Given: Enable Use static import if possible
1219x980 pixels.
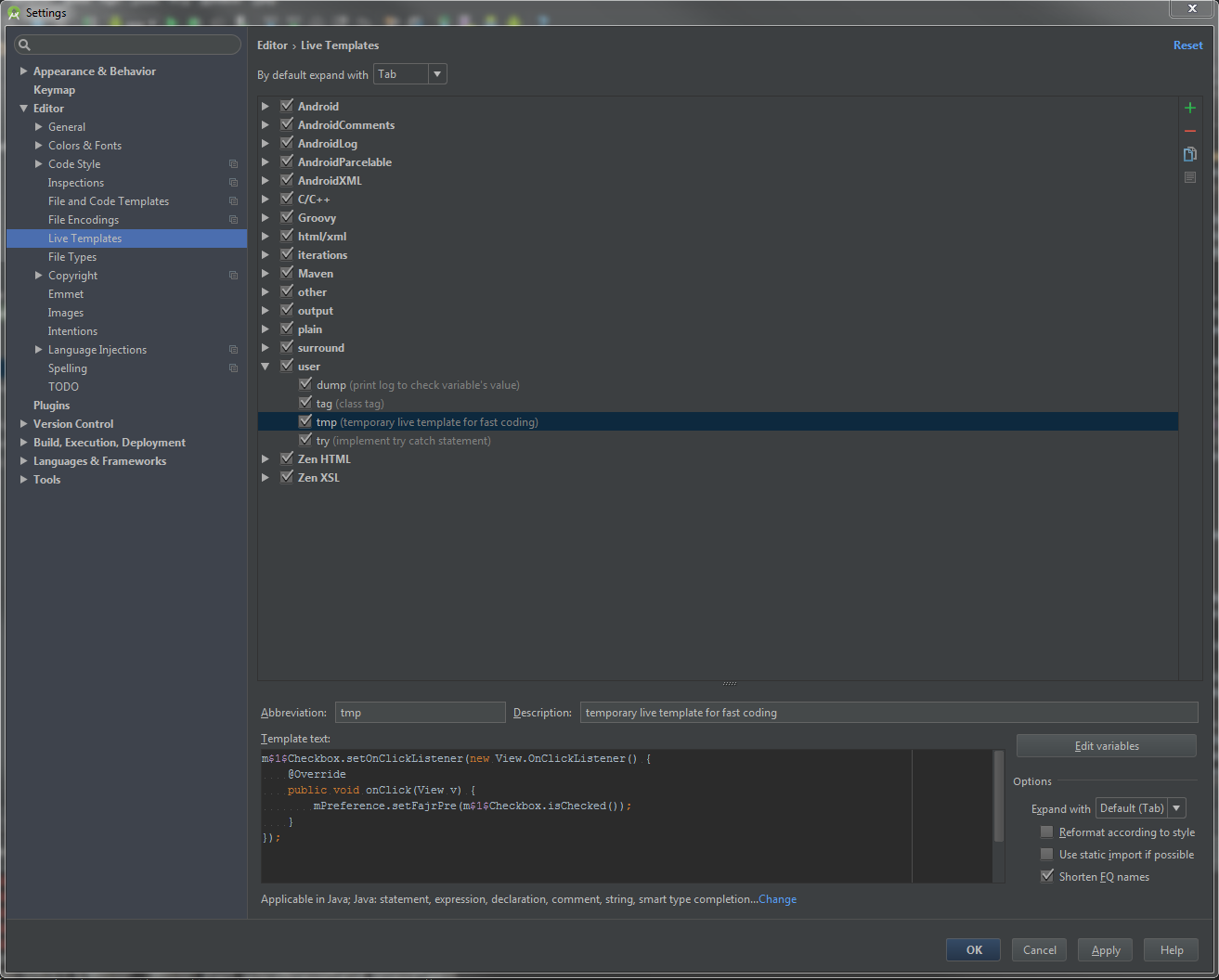Looking at the screenshot, I should (1047, 854).
